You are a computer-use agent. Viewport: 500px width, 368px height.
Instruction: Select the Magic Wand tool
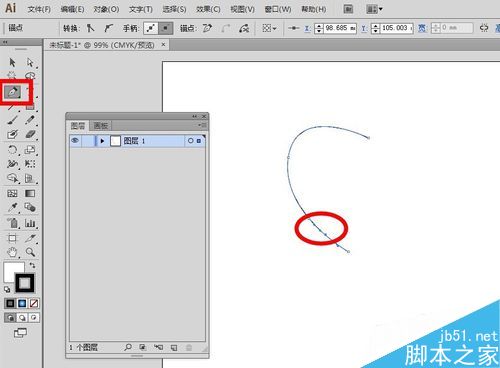pyautogui.click(x=12, y=75)
